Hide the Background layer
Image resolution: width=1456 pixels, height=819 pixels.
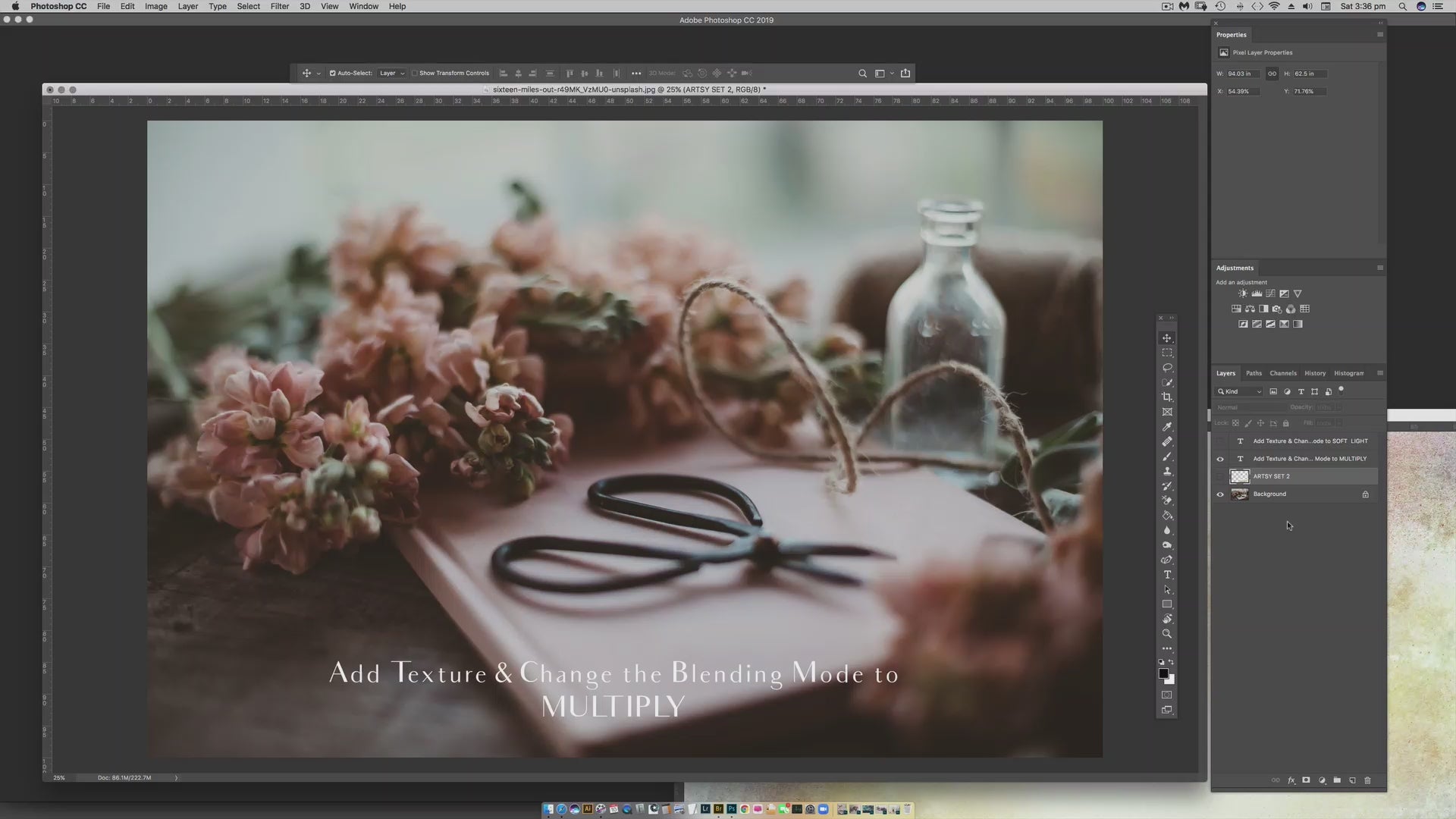pos(1220,494)
